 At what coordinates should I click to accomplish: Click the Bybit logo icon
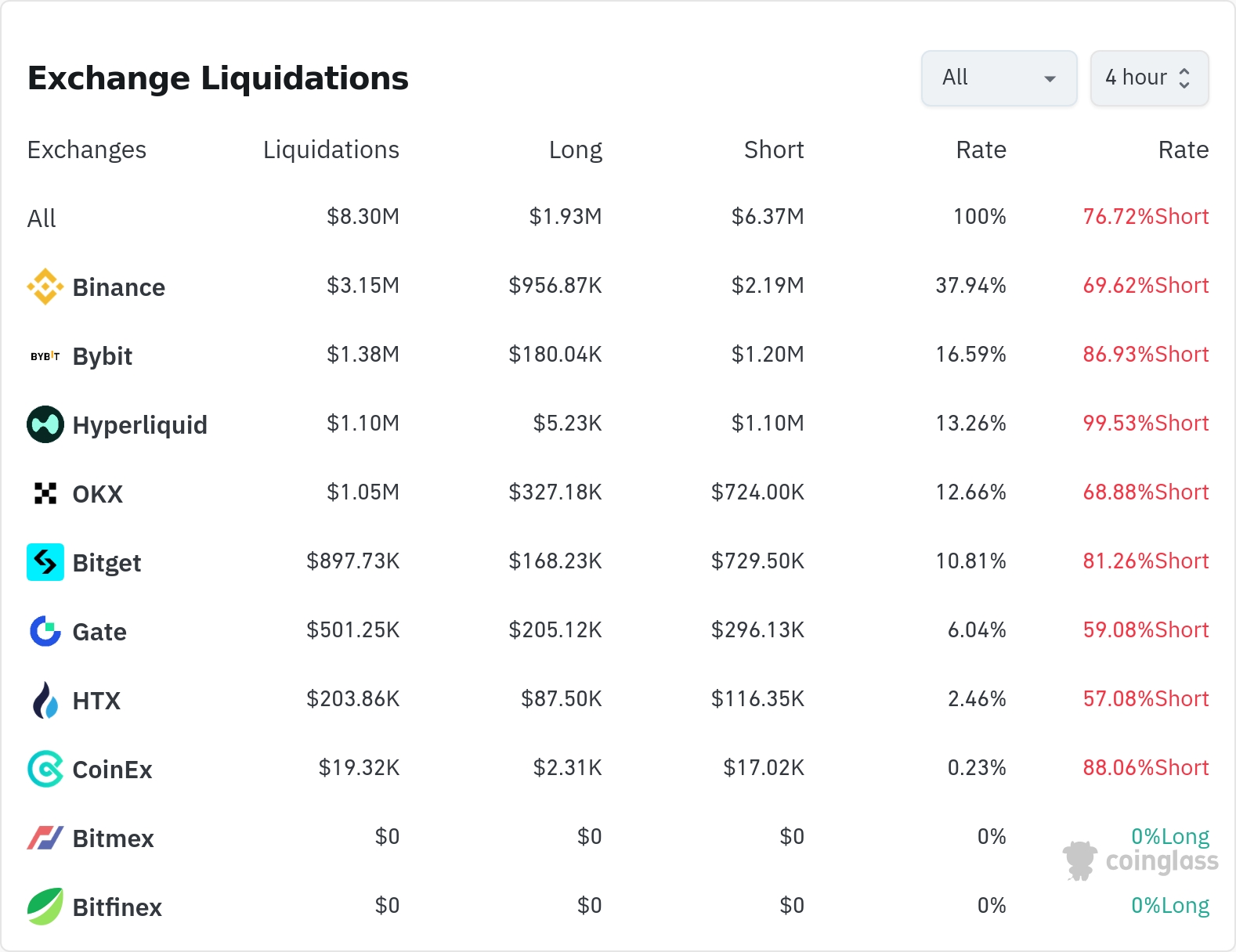click(45, 356)
